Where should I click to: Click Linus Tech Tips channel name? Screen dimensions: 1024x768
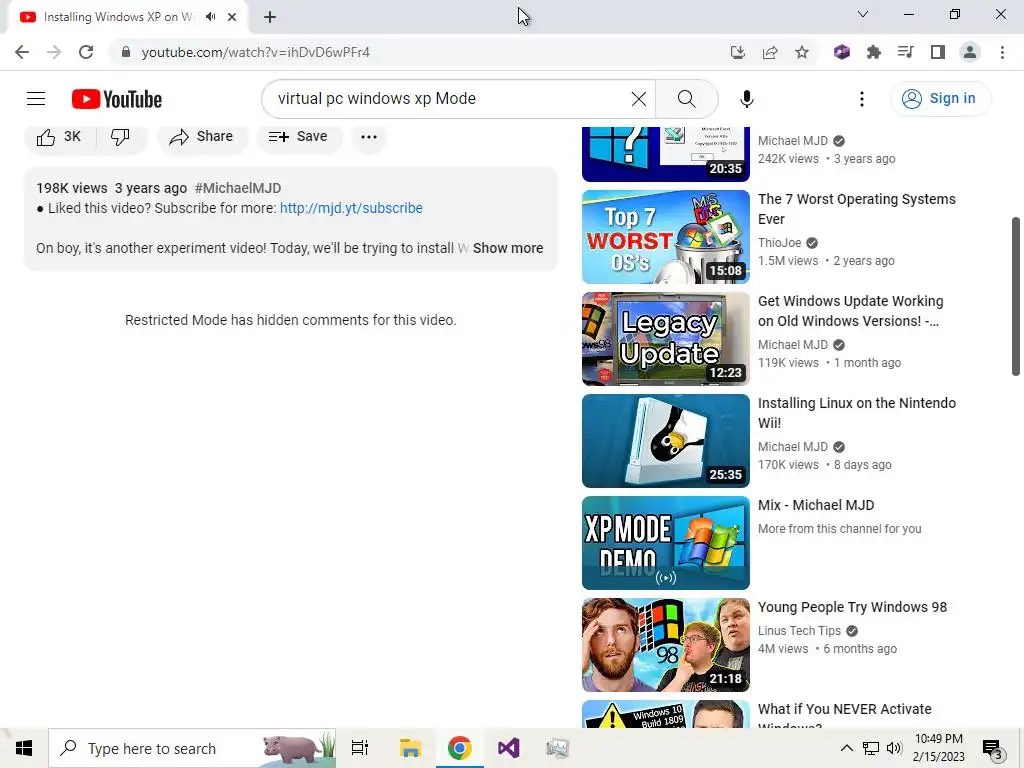click(x=799, y=631)
